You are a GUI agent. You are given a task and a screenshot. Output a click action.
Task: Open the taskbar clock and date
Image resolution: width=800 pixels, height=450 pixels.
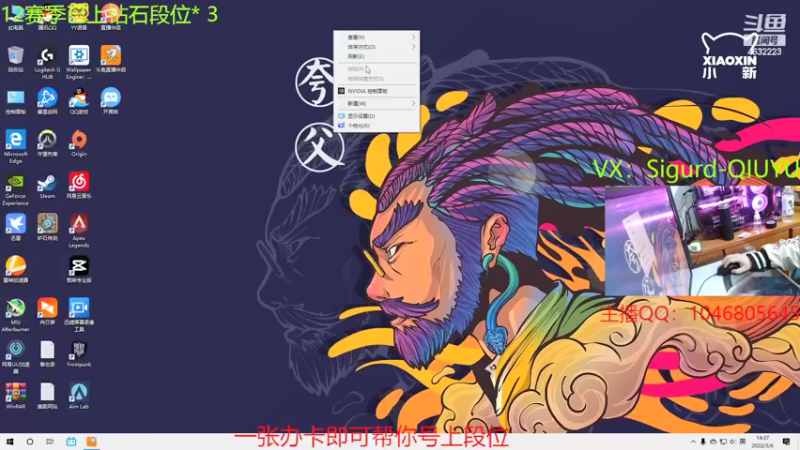coord(762,442)
